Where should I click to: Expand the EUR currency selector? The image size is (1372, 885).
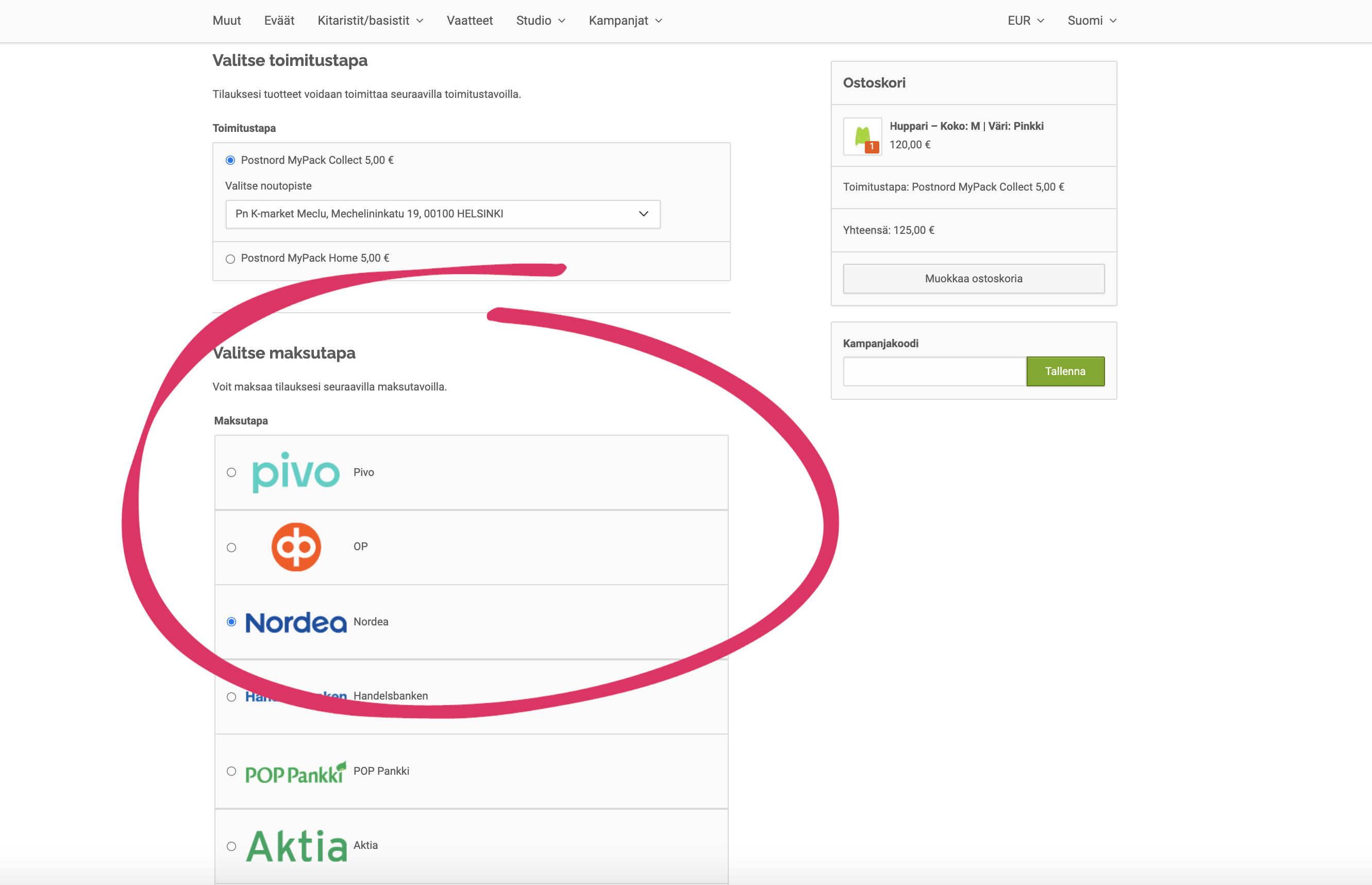(1025, 21)
